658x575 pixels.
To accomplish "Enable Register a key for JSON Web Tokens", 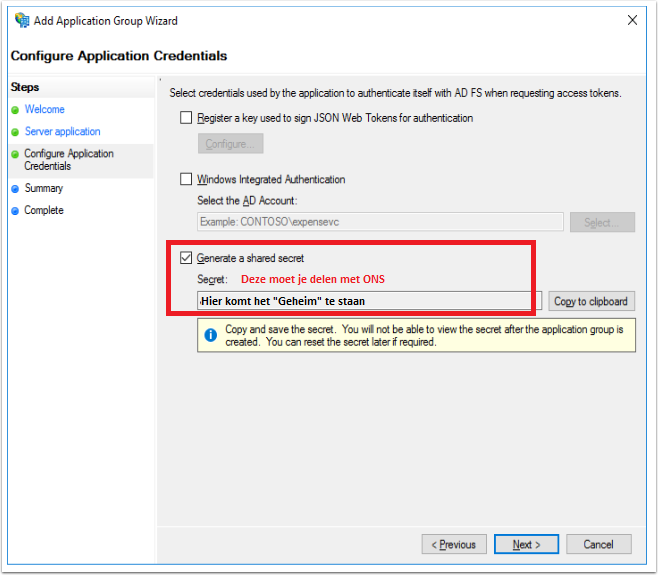I will (186, 118).
